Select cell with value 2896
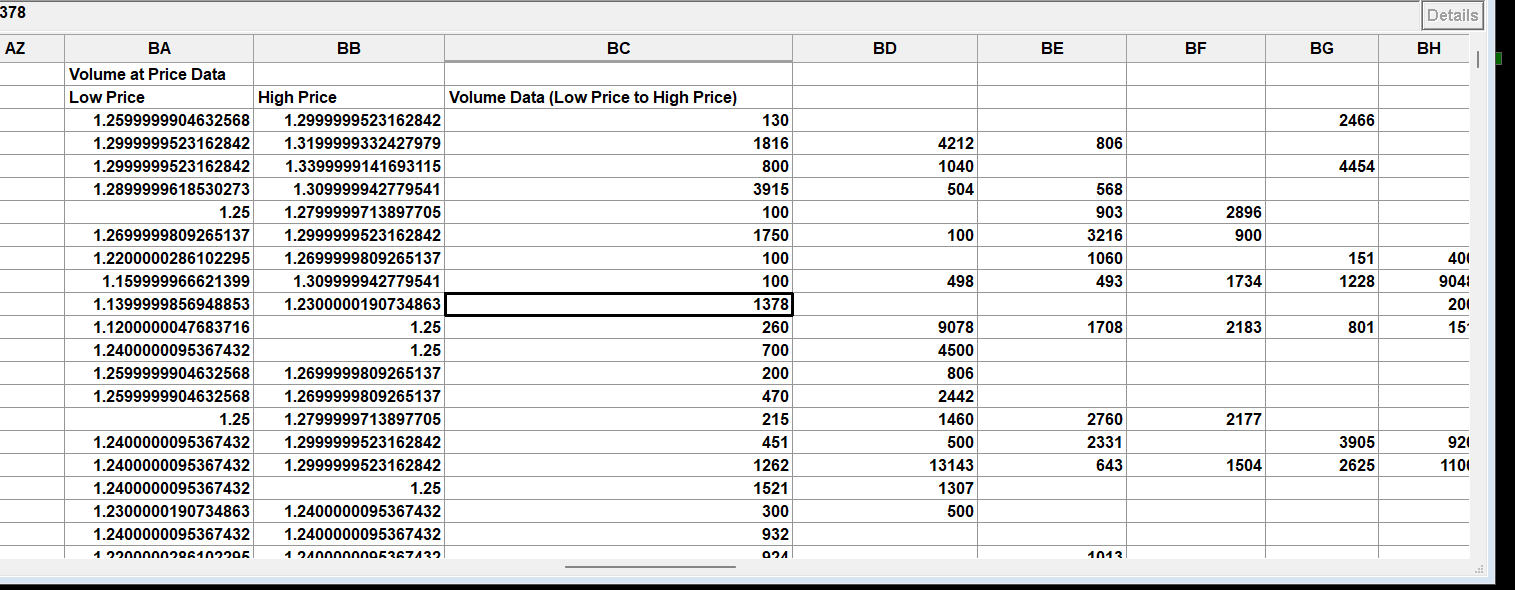 1196,212
